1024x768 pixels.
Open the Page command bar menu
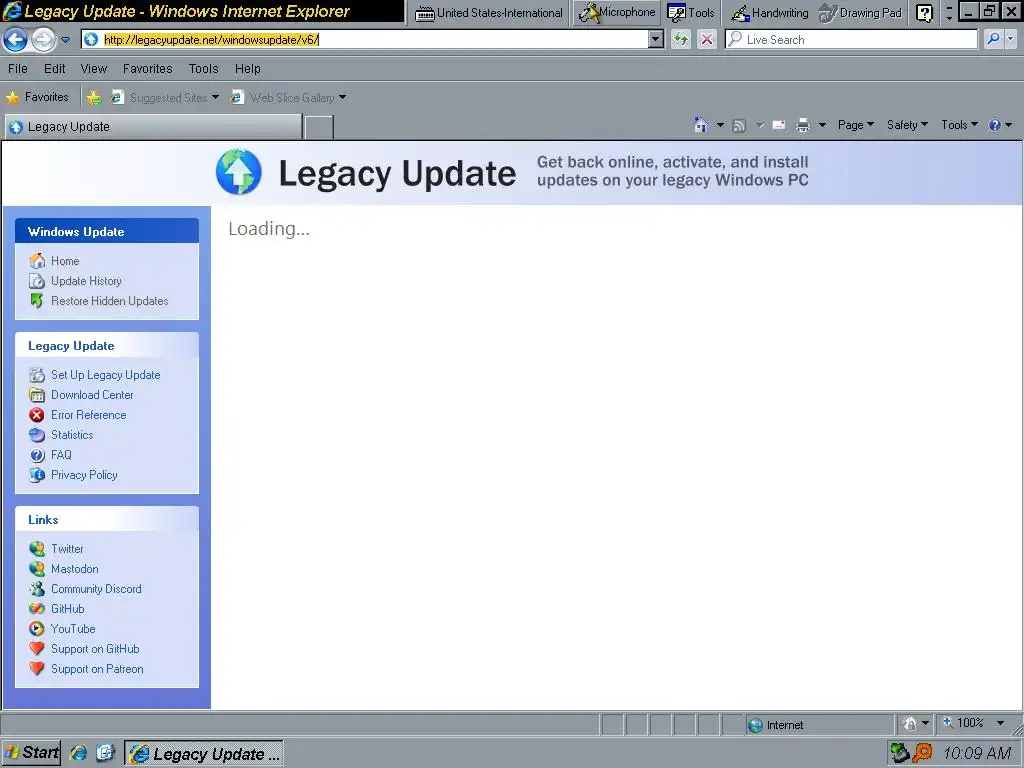[x=856, y=125]
